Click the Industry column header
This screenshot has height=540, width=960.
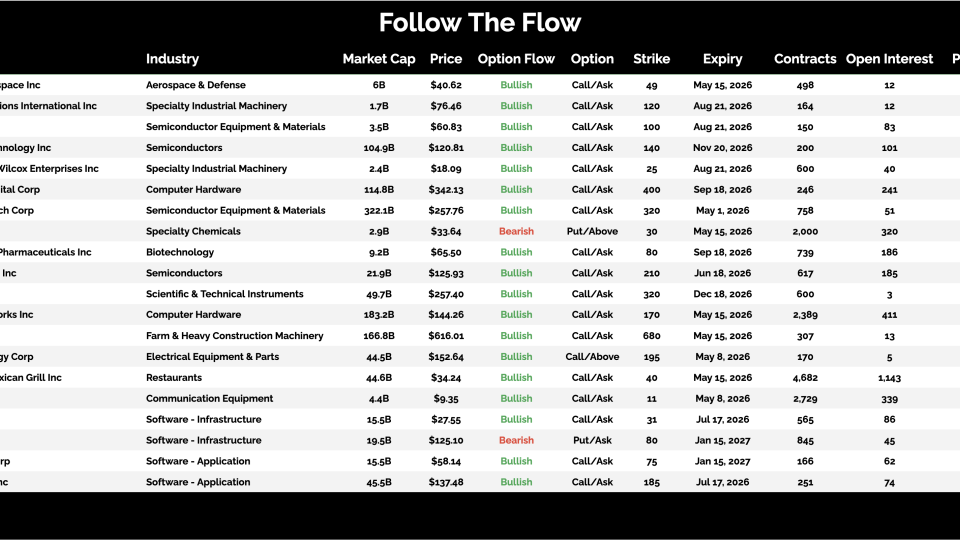172,59
